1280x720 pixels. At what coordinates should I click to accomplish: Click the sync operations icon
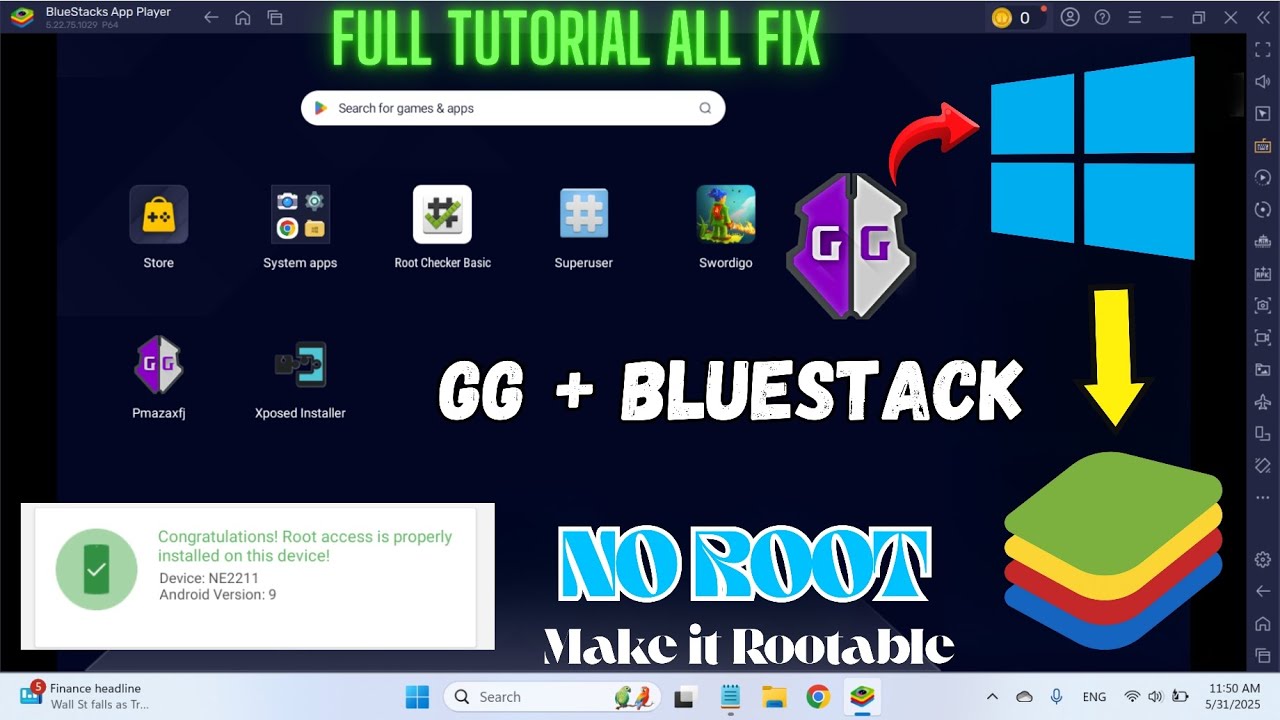tap(1263, 209)
